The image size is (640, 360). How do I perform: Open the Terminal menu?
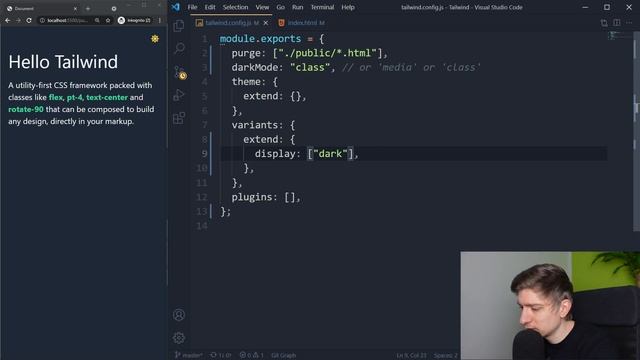coord(322,7)
